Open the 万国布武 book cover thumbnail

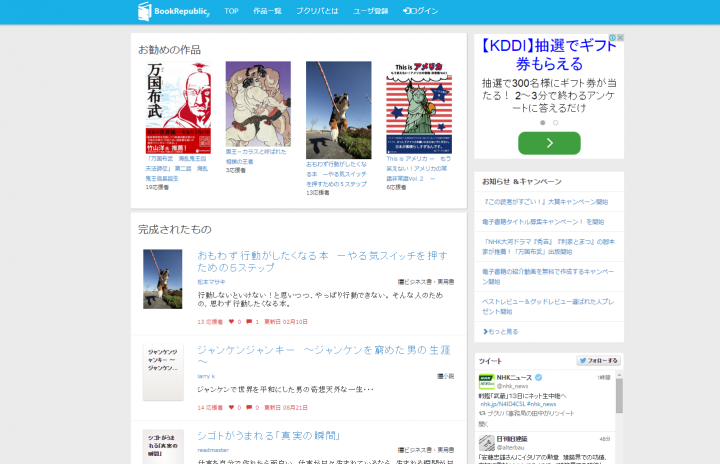[178, 108]
